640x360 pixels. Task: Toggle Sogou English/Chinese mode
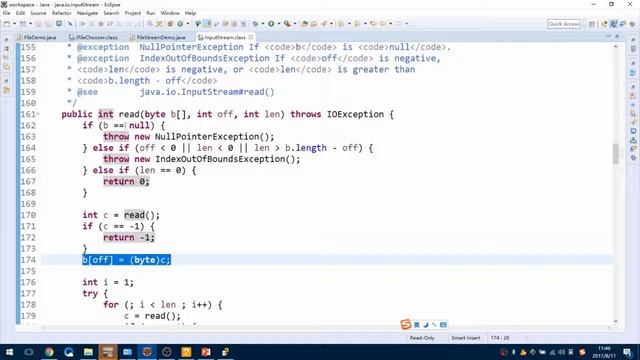(416, 325)
